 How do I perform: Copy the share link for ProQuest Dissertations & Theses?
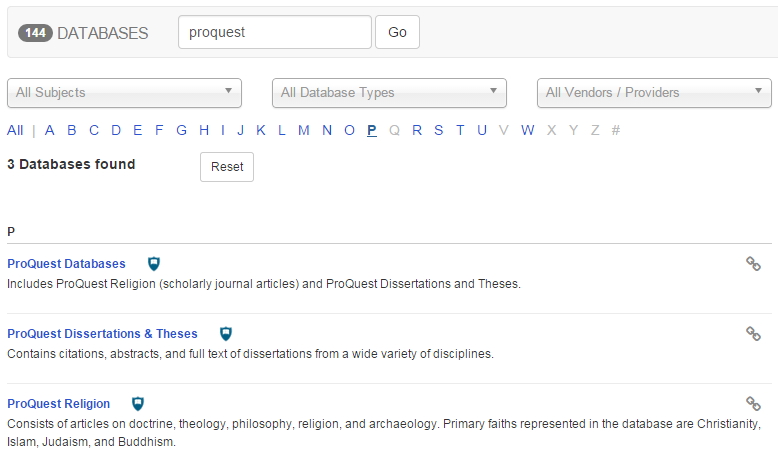point(753,333)
